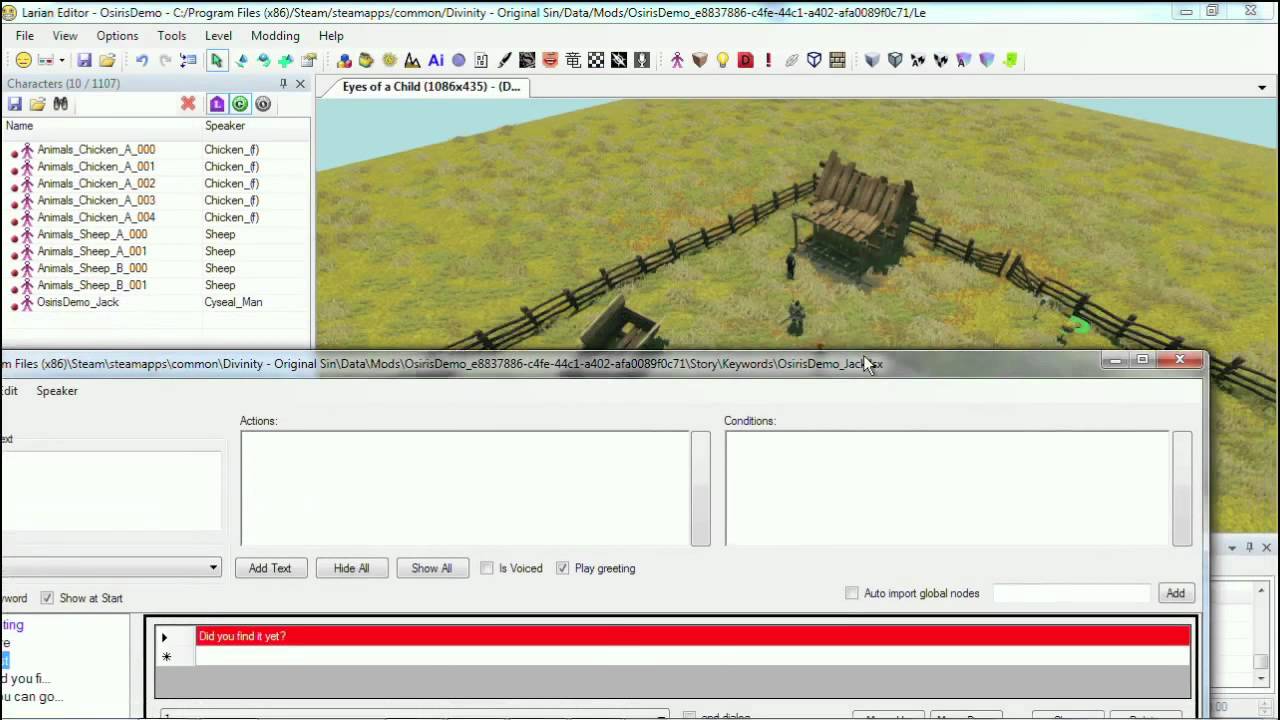Viewport: 1280px width, 720px height.
Task: Click the green plus Add object tool
Action: click(x=285, y=60)
